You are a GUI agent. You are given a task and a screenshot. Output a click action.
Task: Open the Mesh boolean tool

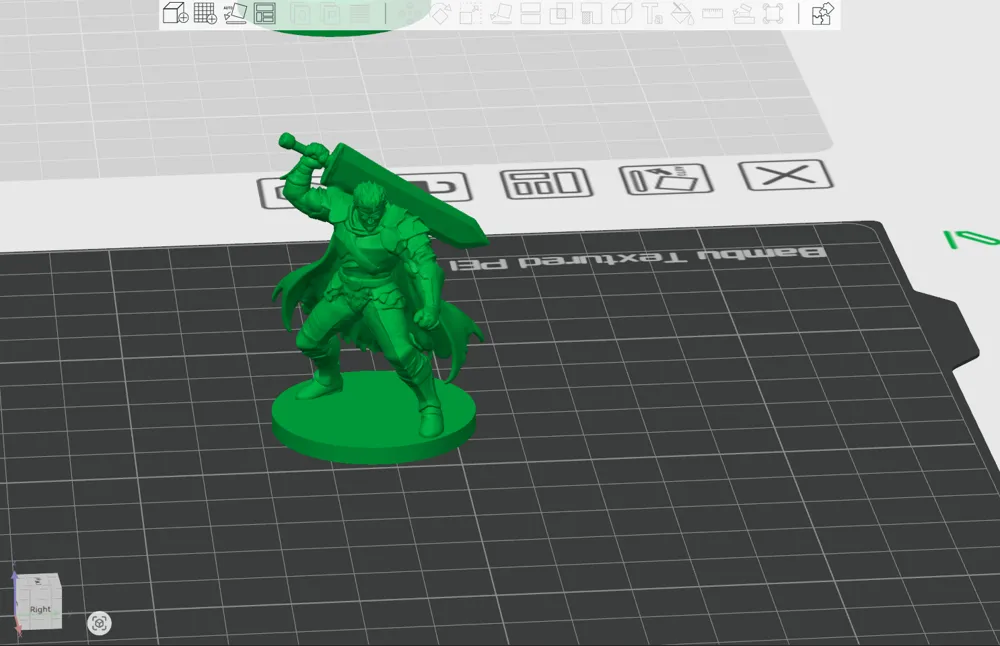click(x=561, y=13)
